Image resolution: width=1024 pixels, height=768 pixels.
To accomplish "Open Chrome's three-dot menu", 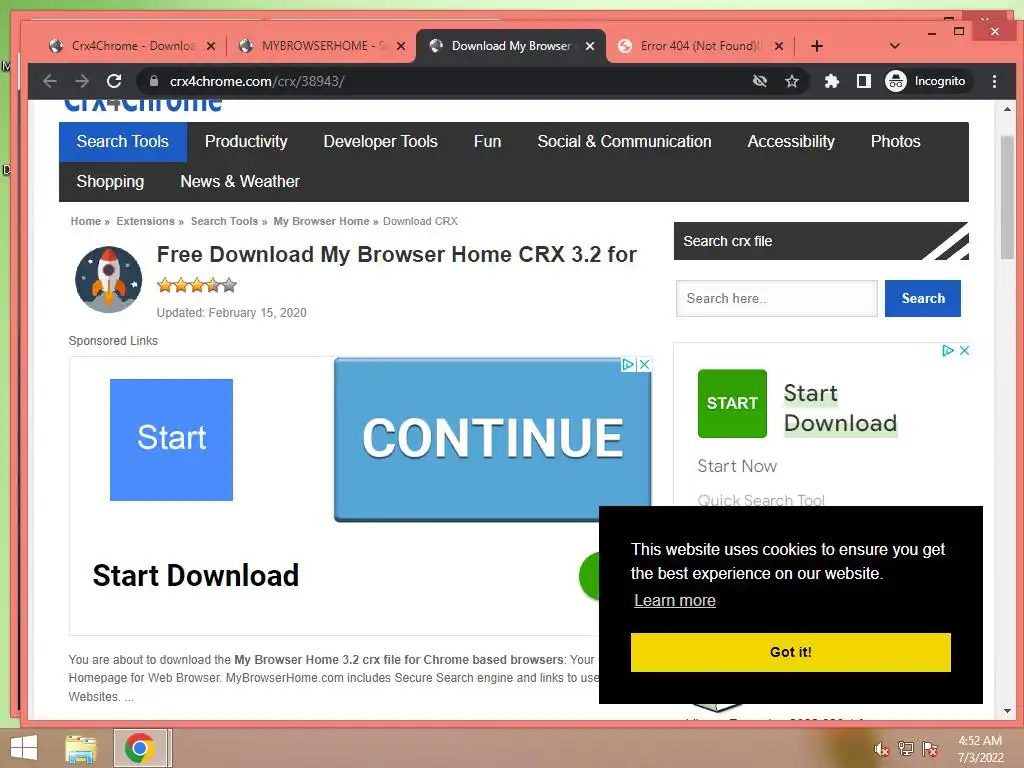I will click(995, 81).
